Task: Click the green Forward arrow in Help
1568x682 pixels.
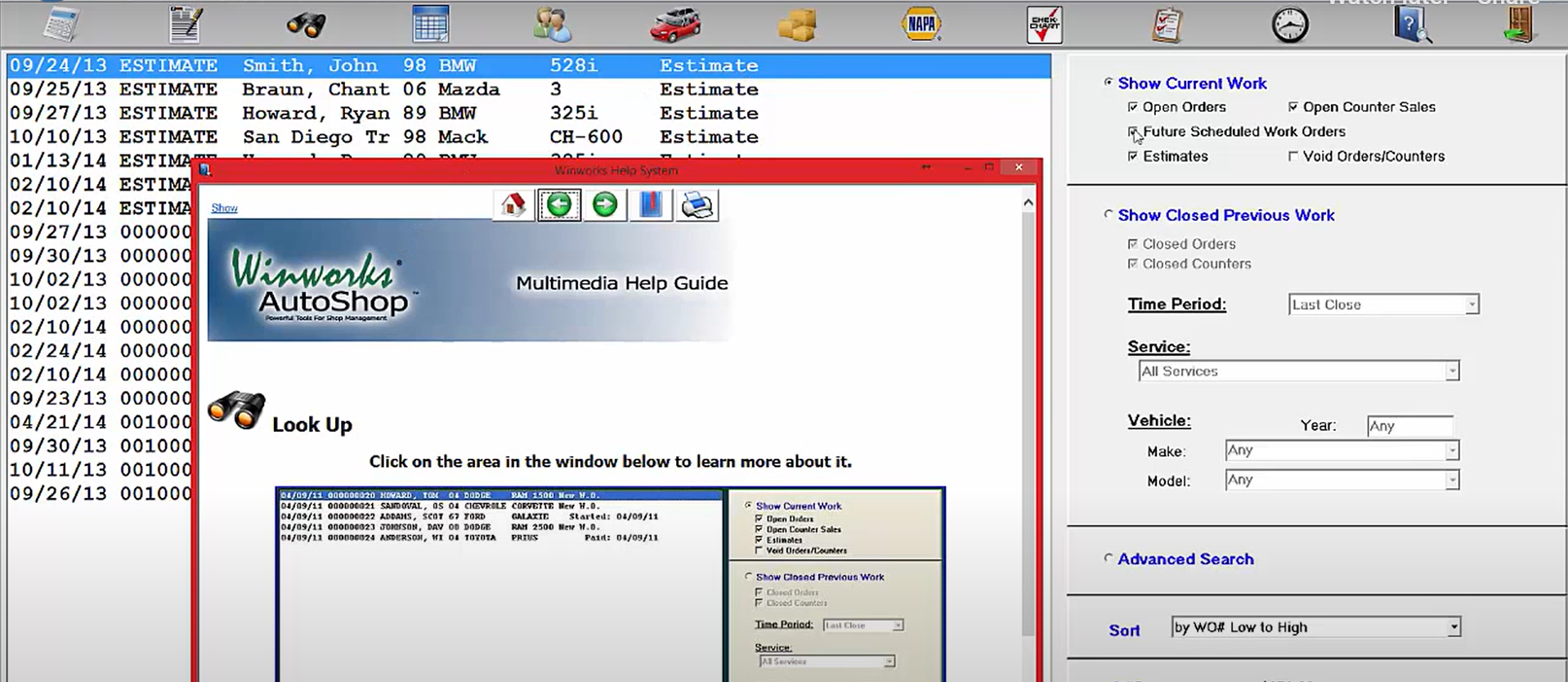Action: pos(605,204)
